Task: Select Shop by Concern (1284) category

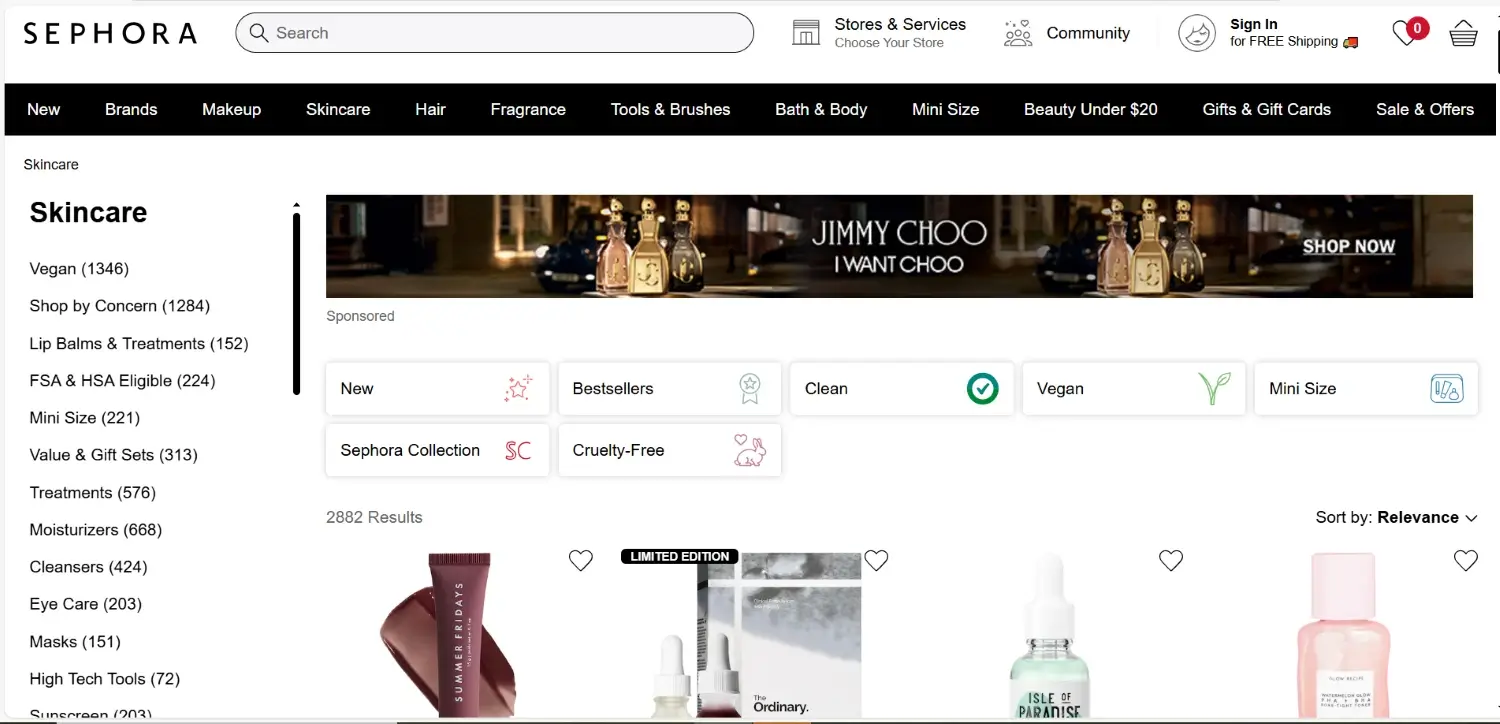Action: click(119, 305)
